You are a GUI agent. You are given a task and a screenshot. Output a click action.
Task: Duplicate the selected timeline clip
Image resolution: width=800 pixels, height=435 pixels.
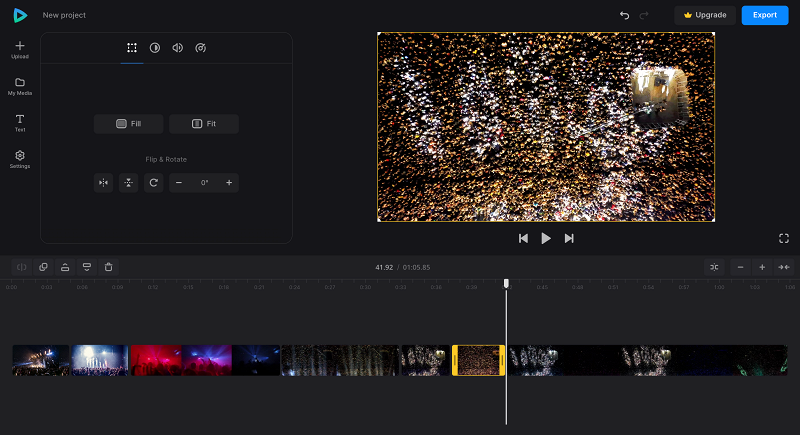click(43, 267)
